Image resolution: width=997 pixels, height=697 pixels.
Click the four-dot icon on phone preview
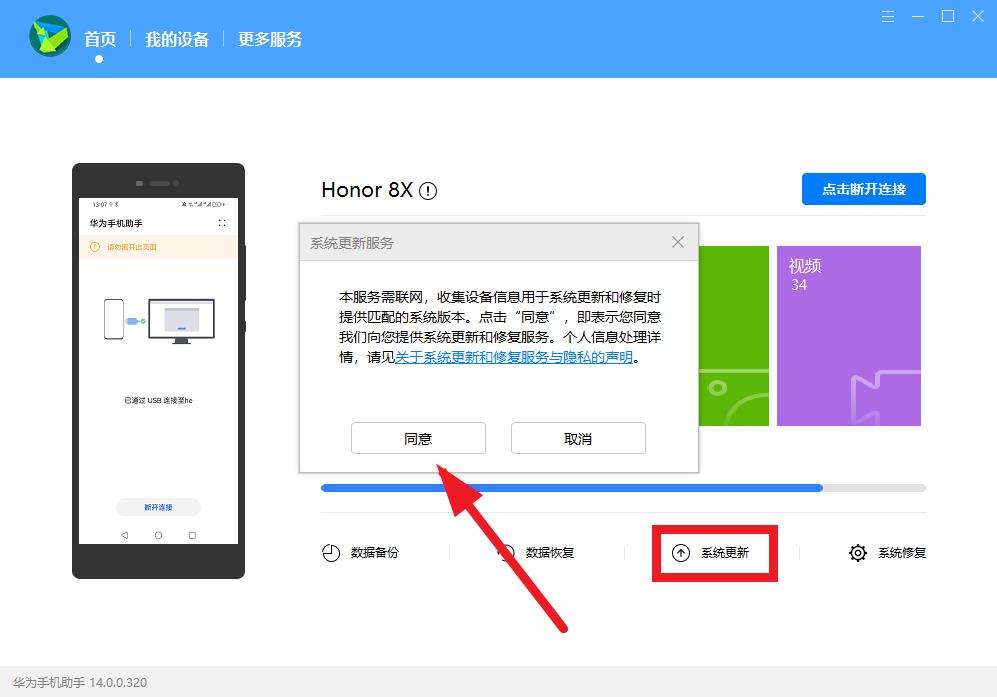[x=222, y=223]
